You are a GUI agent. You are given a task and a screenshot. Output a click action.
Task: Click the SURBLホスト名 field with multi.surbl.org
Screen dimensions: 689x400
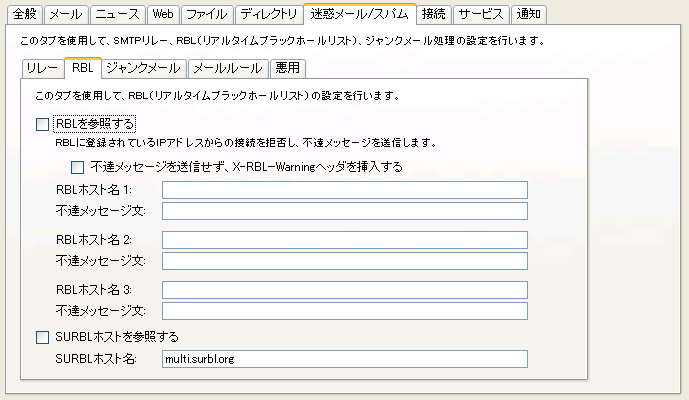(x=344, y=359)
